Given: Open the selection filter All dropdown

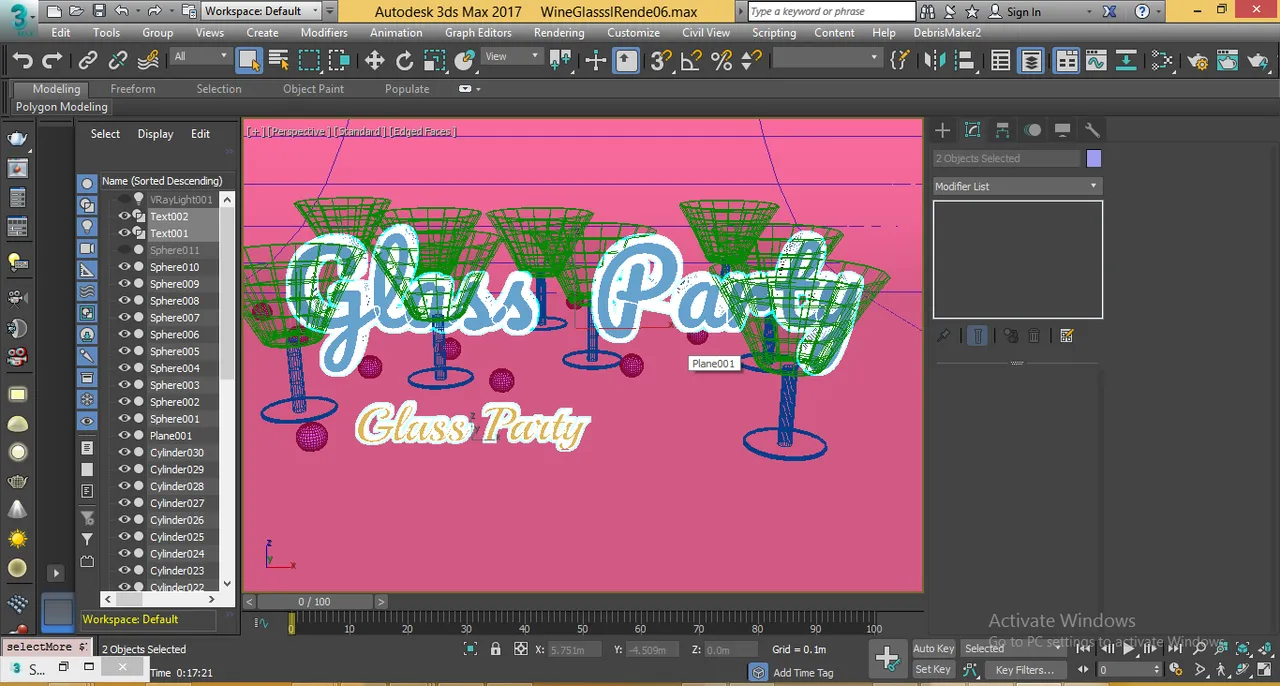Looking at the screenshot, I should 200,57.
